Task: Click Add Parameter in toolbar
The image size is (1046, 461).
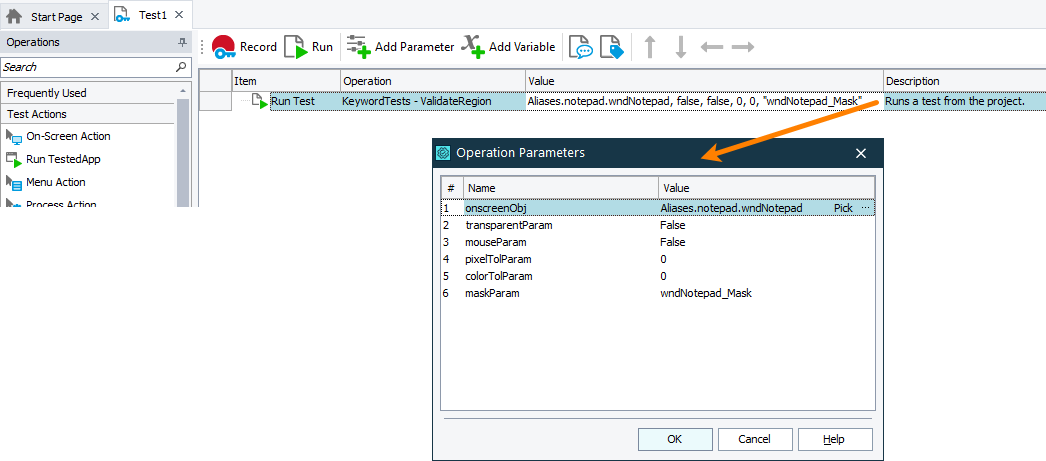Action: click(401, 47)
